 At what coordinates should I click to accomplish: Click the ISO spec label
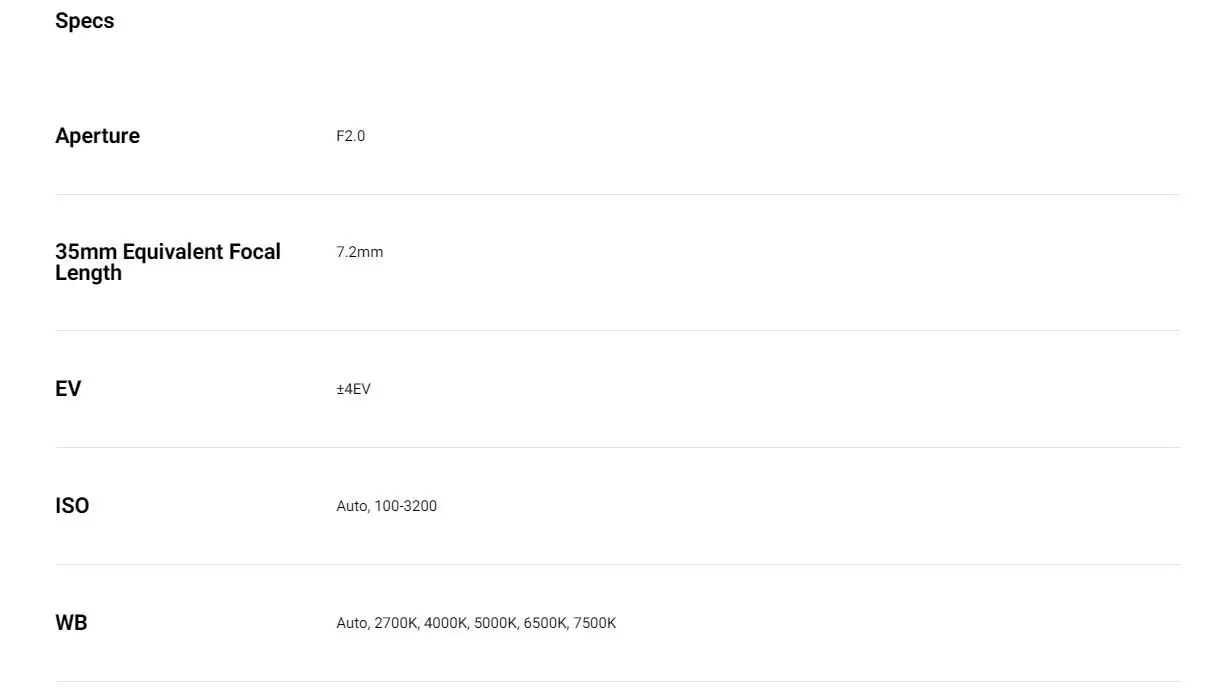(72, 506)
